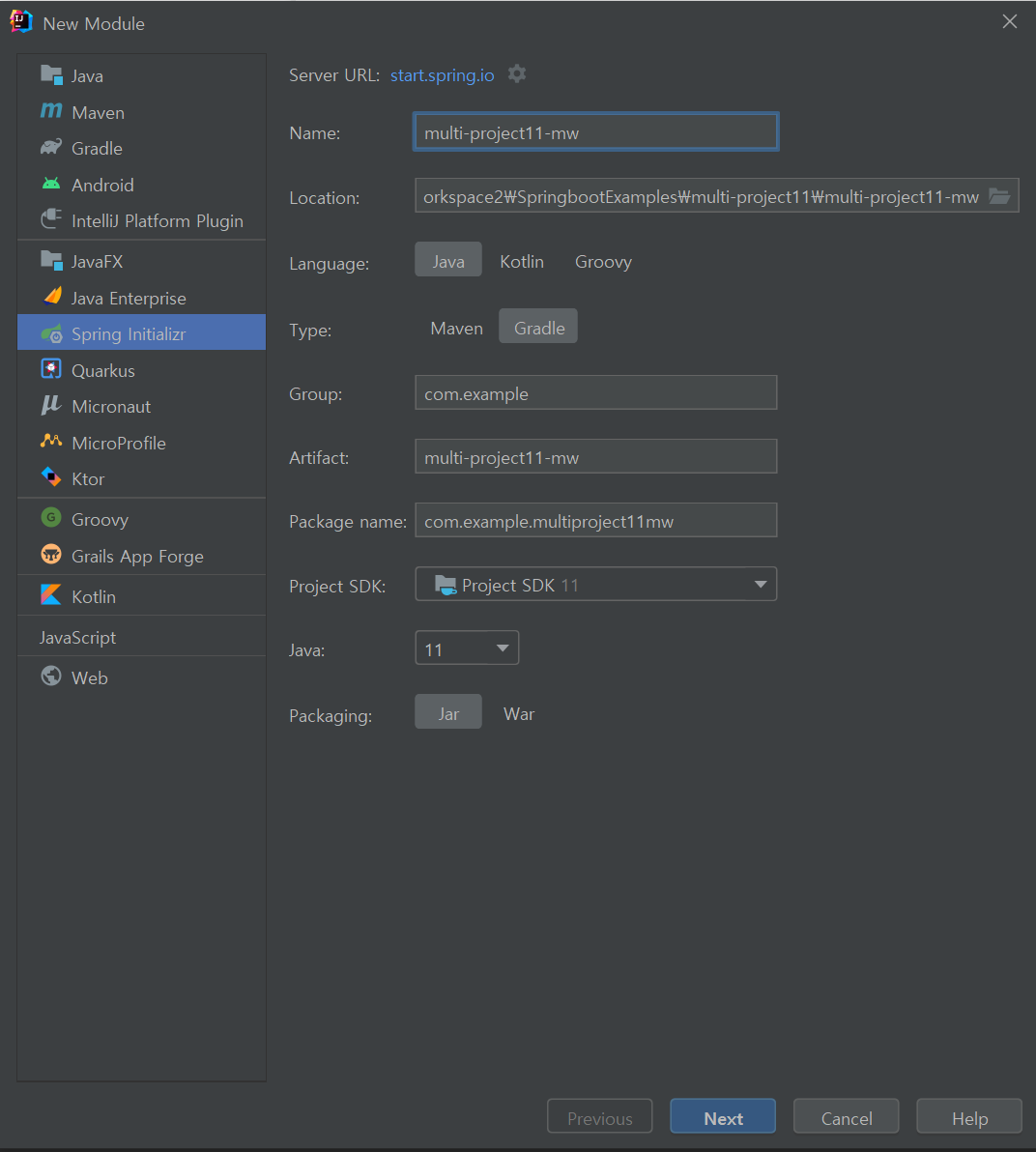Click the Next button
The height and width of the screenshot is (1152, 1036).
[x=722, y=1116]
